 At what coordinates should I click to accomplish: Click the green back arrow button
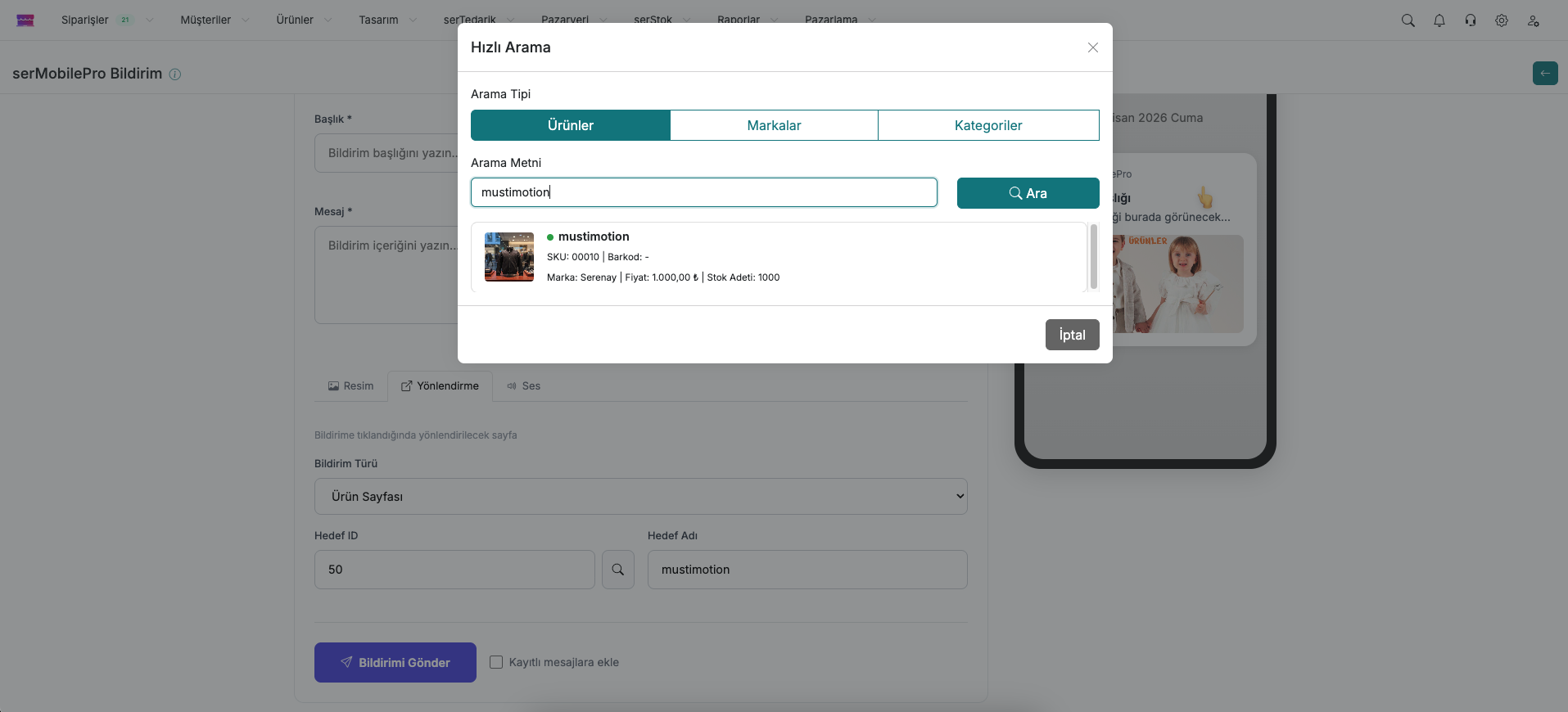click(1544, 73)
